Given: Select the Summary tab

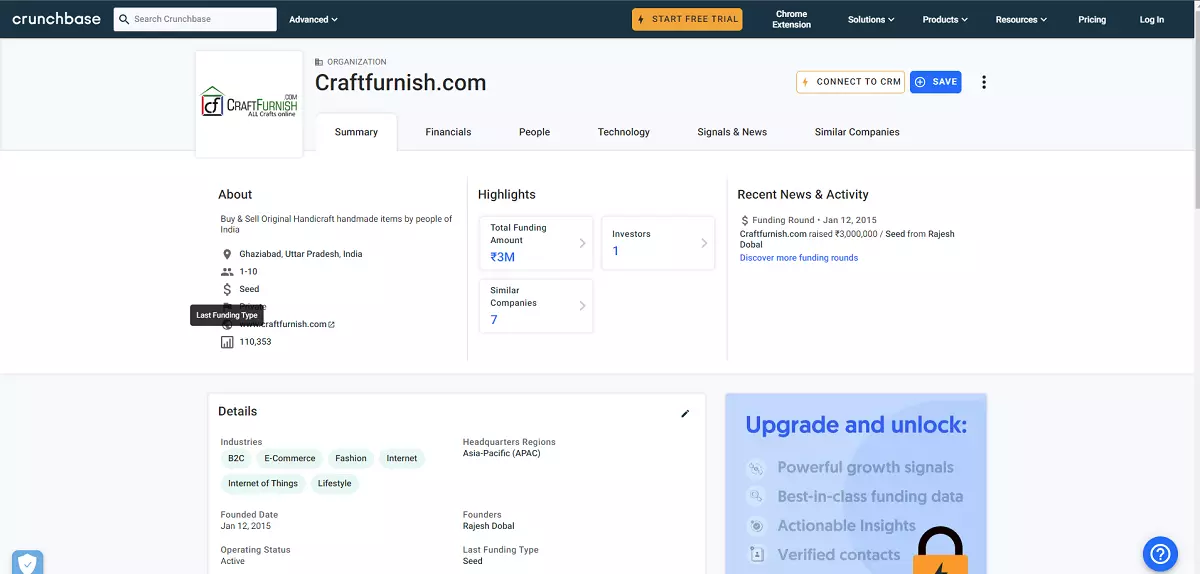Looking at the screenshot, I should 356,132.
